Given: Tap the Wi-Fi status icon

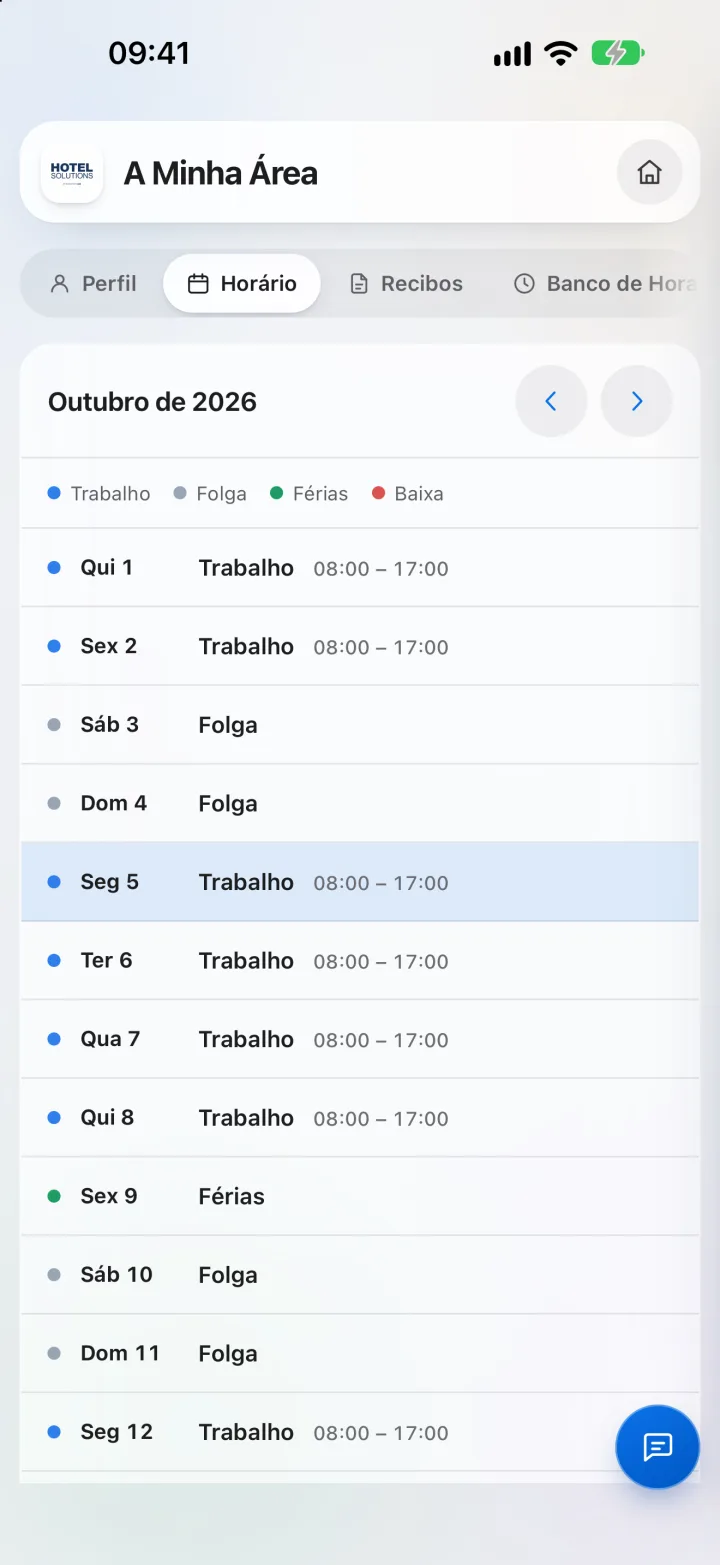Looking at the screenshot, I should [x=561, y=53].
